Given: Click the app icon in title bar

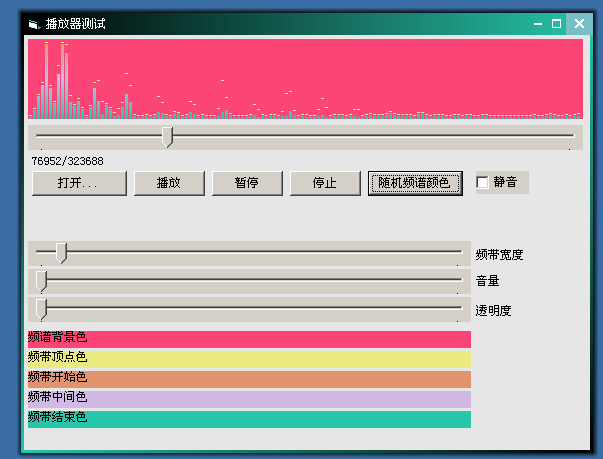Looking at the screenshot, I should pos(34,24).
